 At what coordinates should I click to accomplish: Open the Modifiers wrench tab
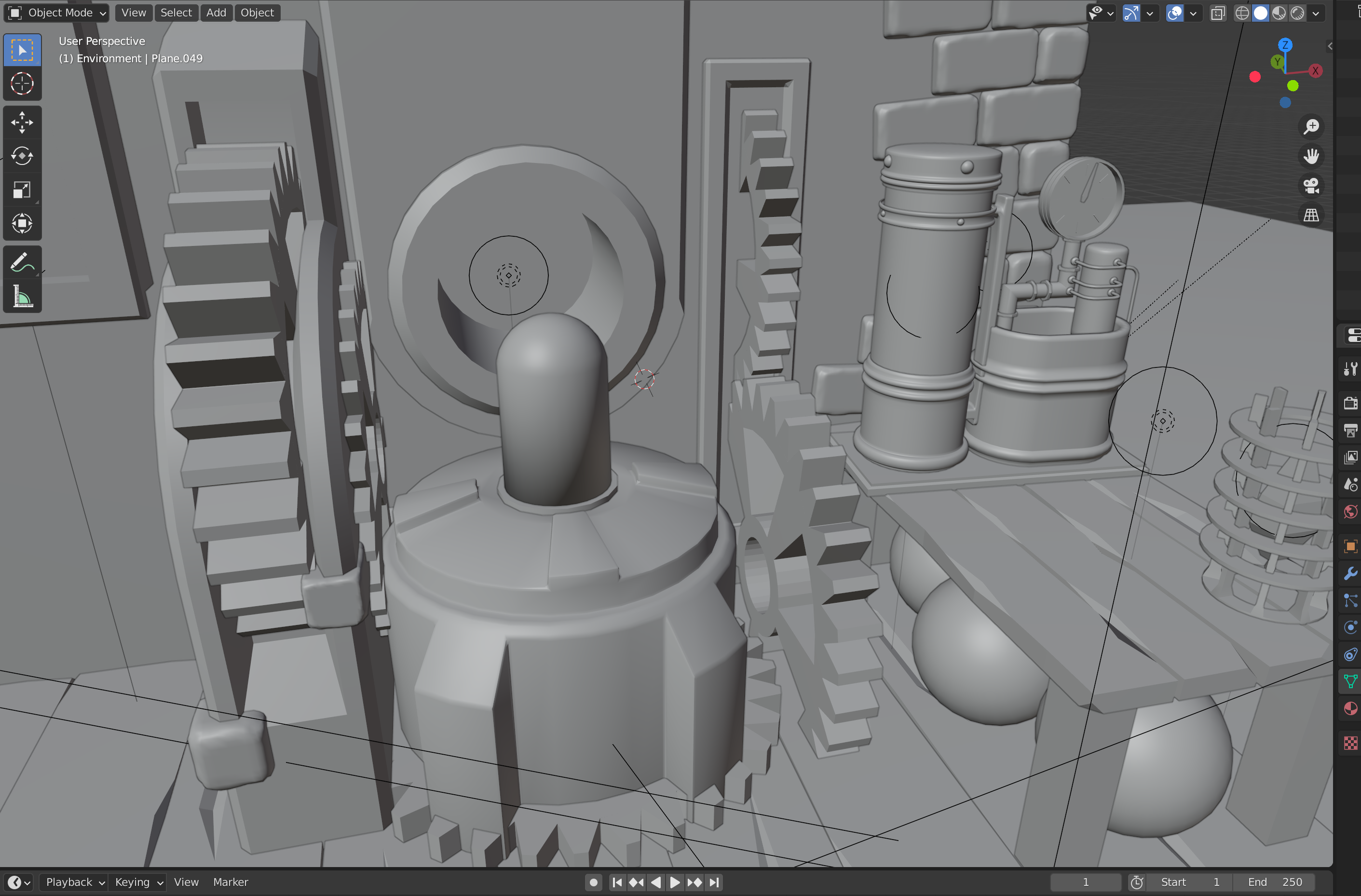pos(1351,573)
